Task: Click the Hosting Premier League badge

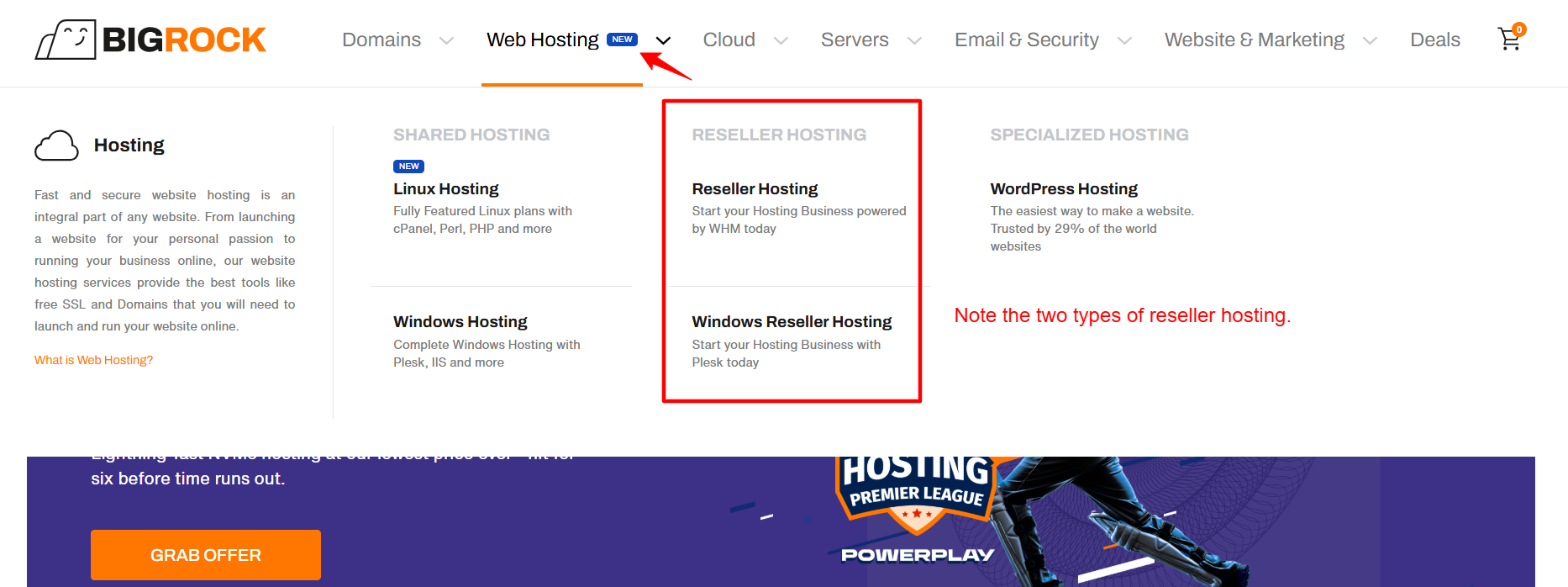Action: tap(916, 494)
